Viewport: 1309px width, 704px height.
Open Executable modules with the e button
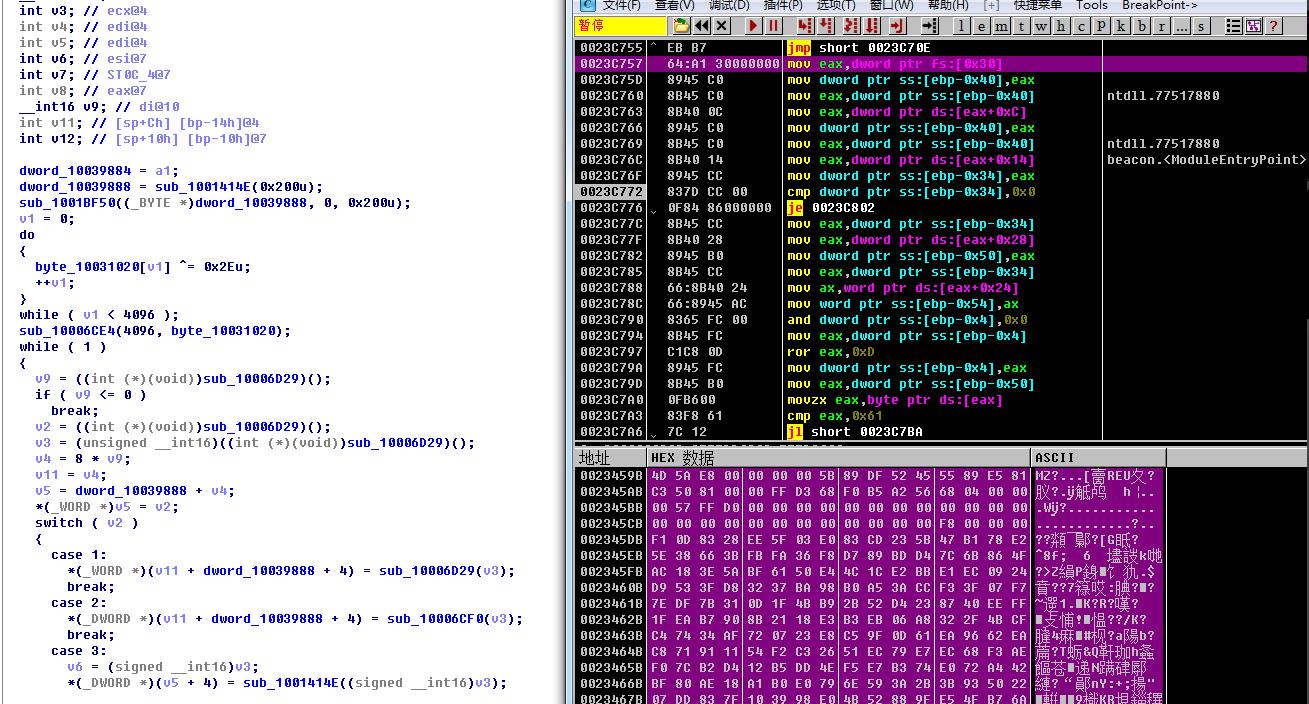point(981,26)
